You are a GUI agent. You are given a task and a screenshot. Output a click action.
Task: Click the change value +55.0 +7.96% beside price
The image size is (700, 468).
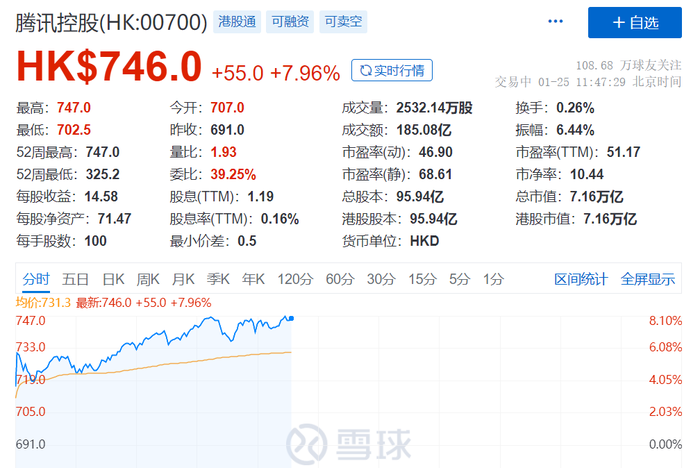(275, 73)
